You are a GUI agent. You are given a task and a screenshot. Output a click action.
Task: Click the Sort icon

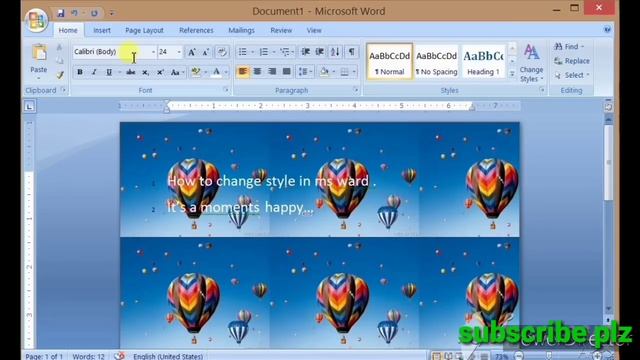(x=335, y=52)
